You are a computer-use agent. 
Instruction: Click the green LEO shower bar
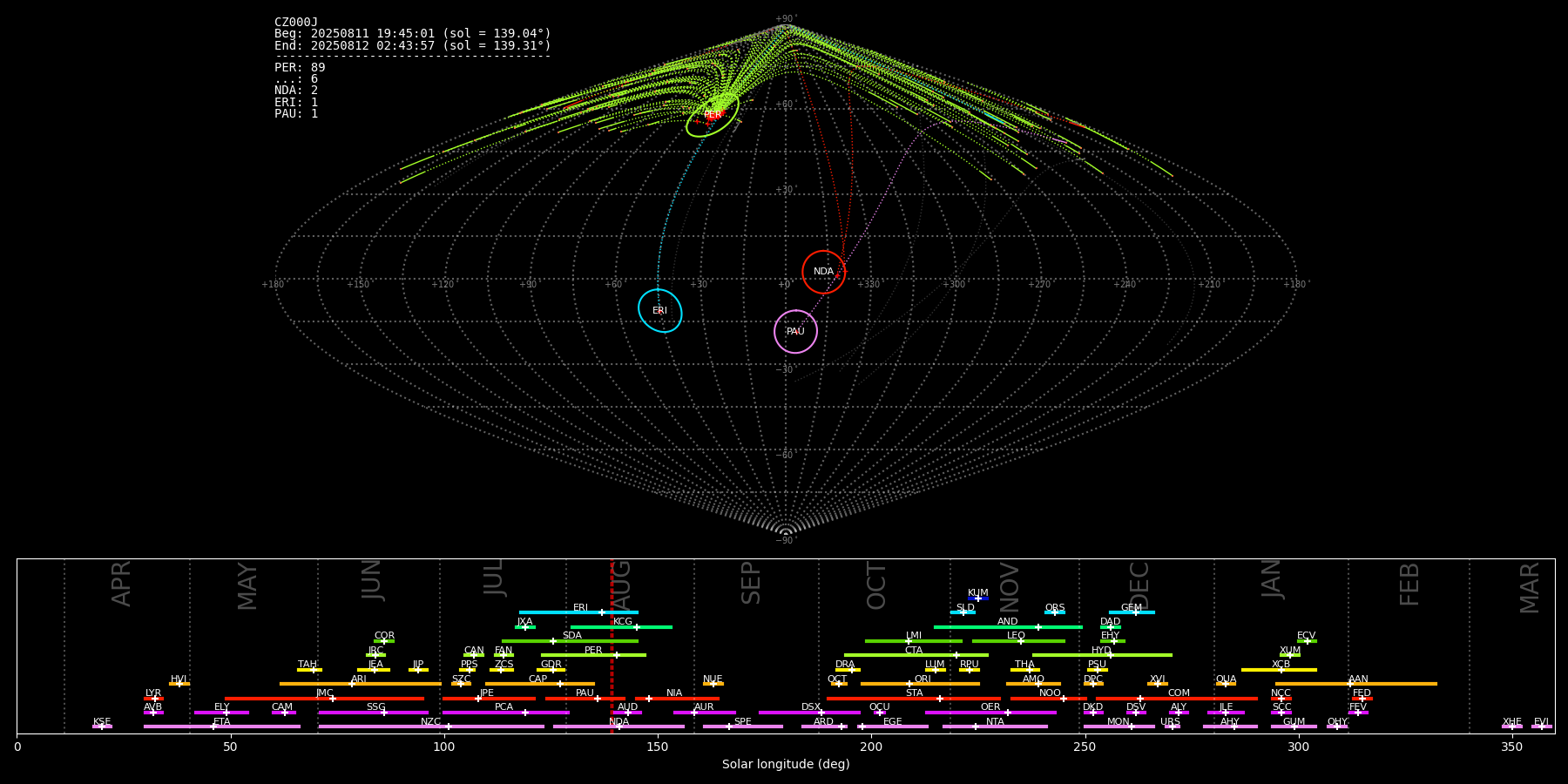coord(1018,641)
